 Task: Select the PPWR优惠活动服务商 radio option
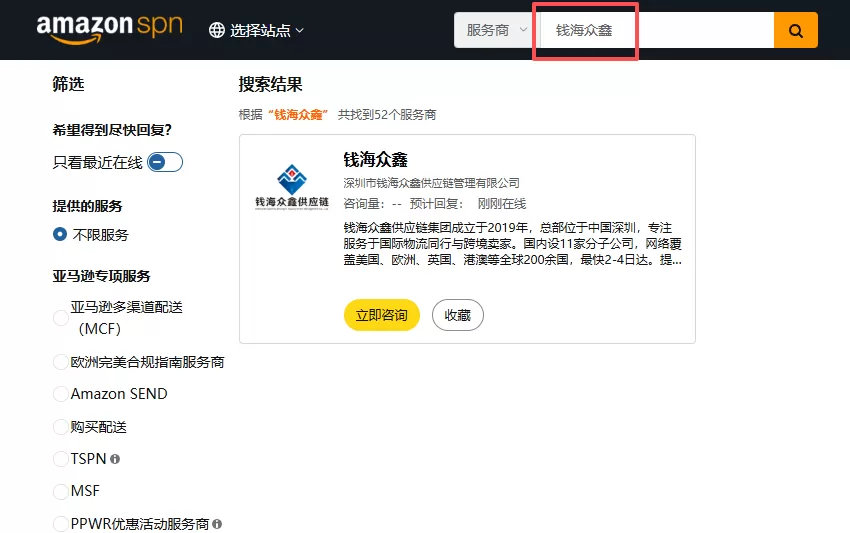(61, 524)
